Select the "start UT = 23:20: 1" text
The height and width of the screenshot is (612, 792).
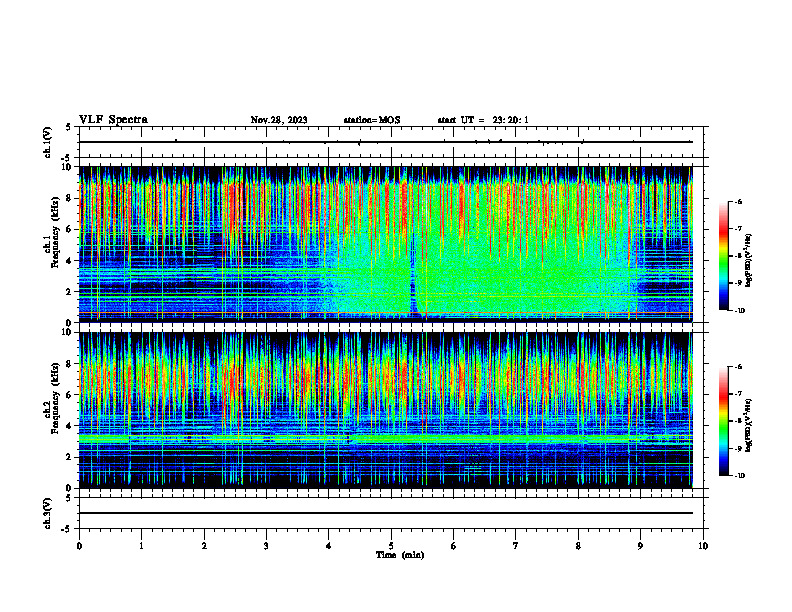(x=483, y=120)
